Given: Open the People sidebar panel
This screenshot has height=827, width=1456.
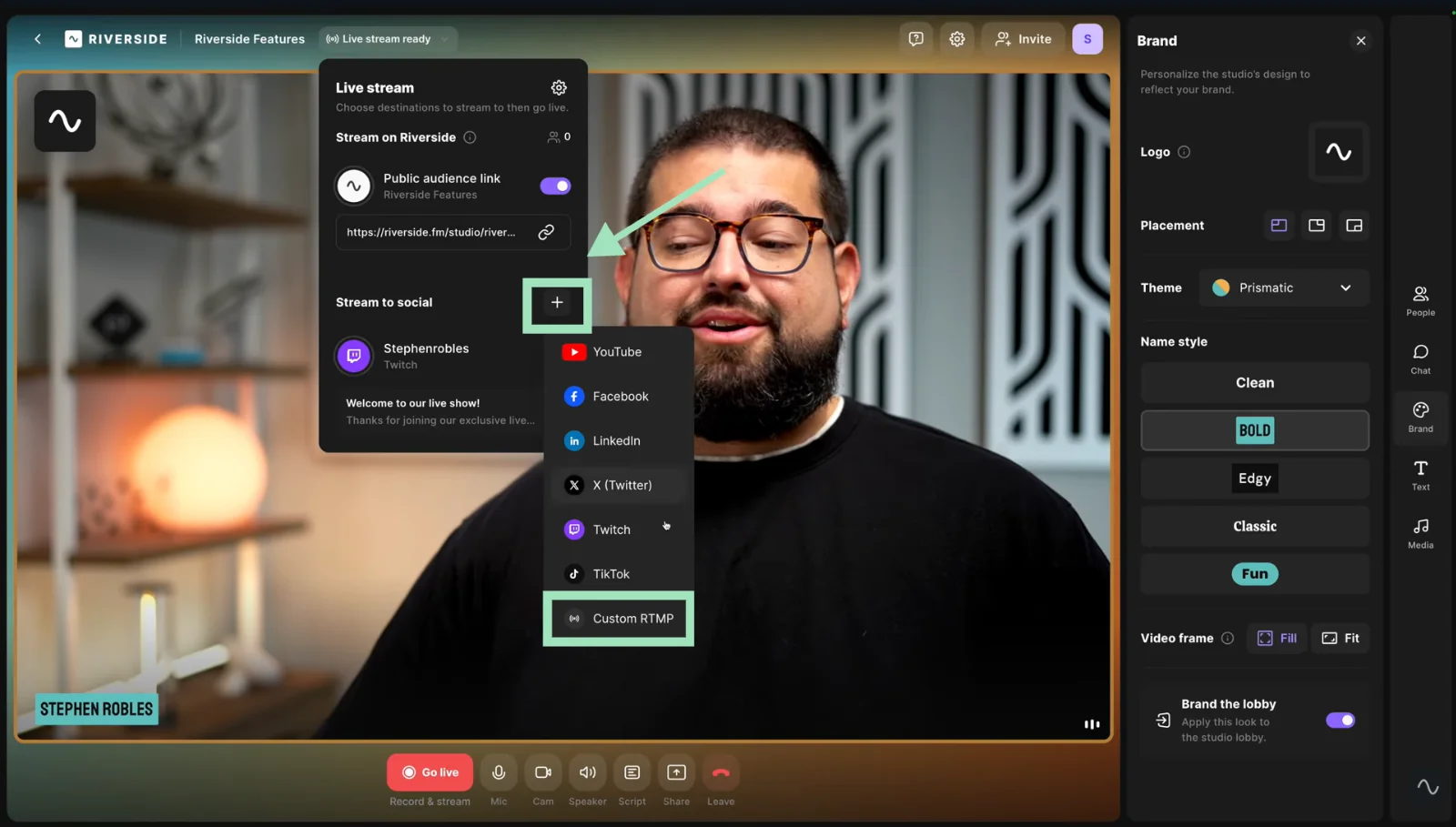Looking at the screenshot, I should pos(1421,300).
